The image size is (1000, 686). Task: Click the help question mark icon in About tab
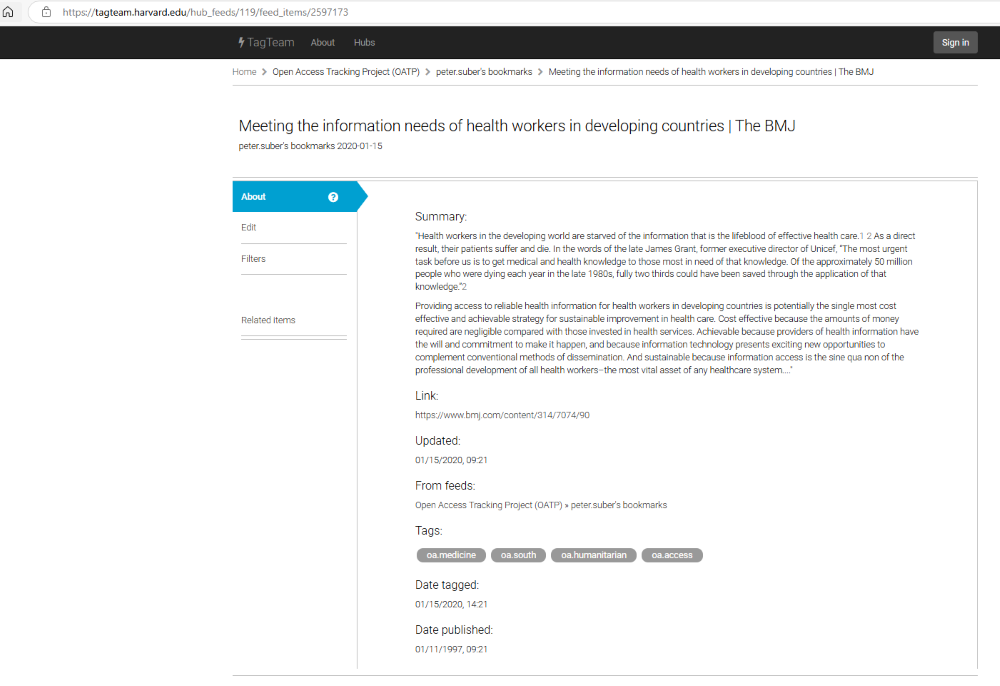[333, 197]
